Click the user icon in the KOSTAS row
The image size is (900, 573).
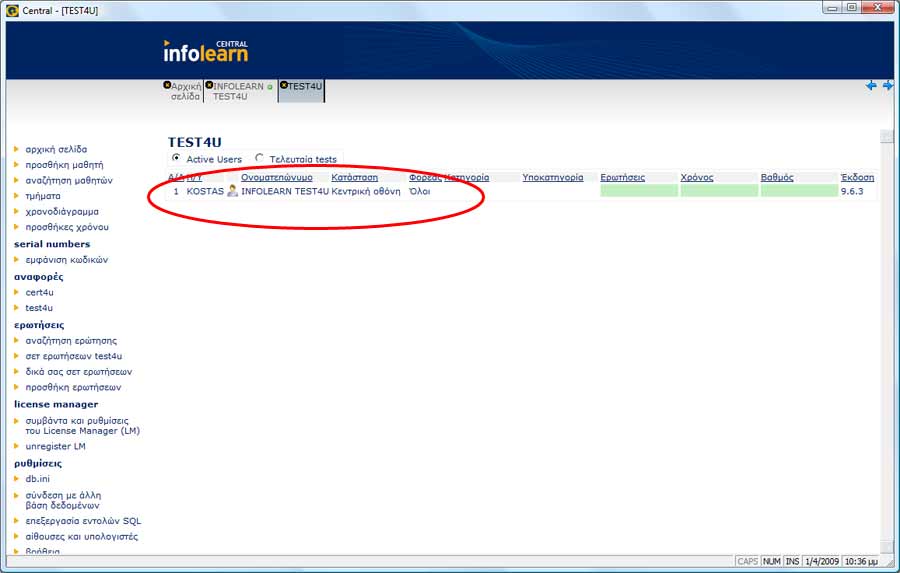(232, 191)
